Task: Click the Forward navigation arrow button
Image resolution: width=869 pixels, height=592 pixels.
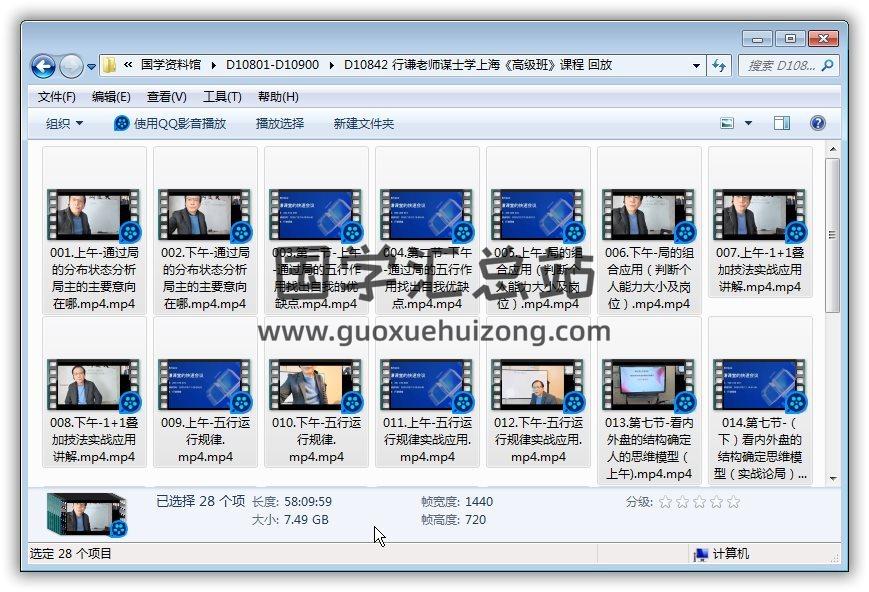Action: coord(71,66)
